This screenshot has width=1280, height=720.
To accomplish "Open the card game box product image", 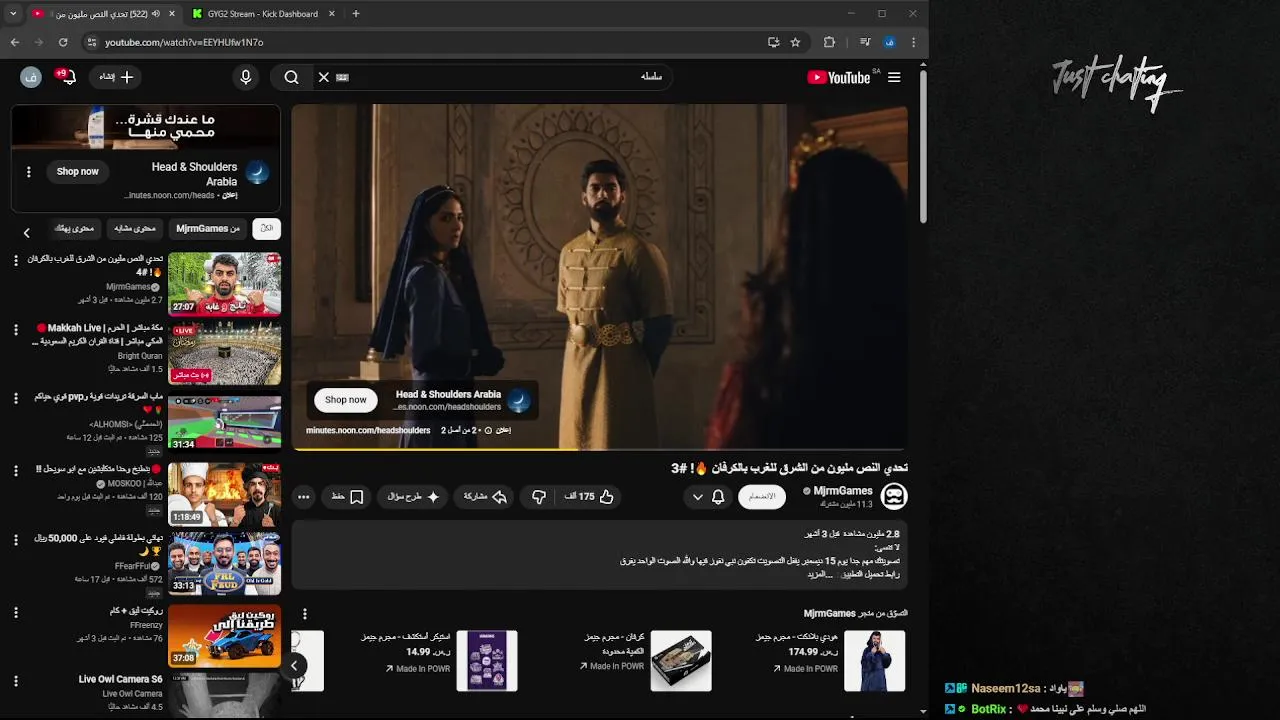I will coord(681,660).
